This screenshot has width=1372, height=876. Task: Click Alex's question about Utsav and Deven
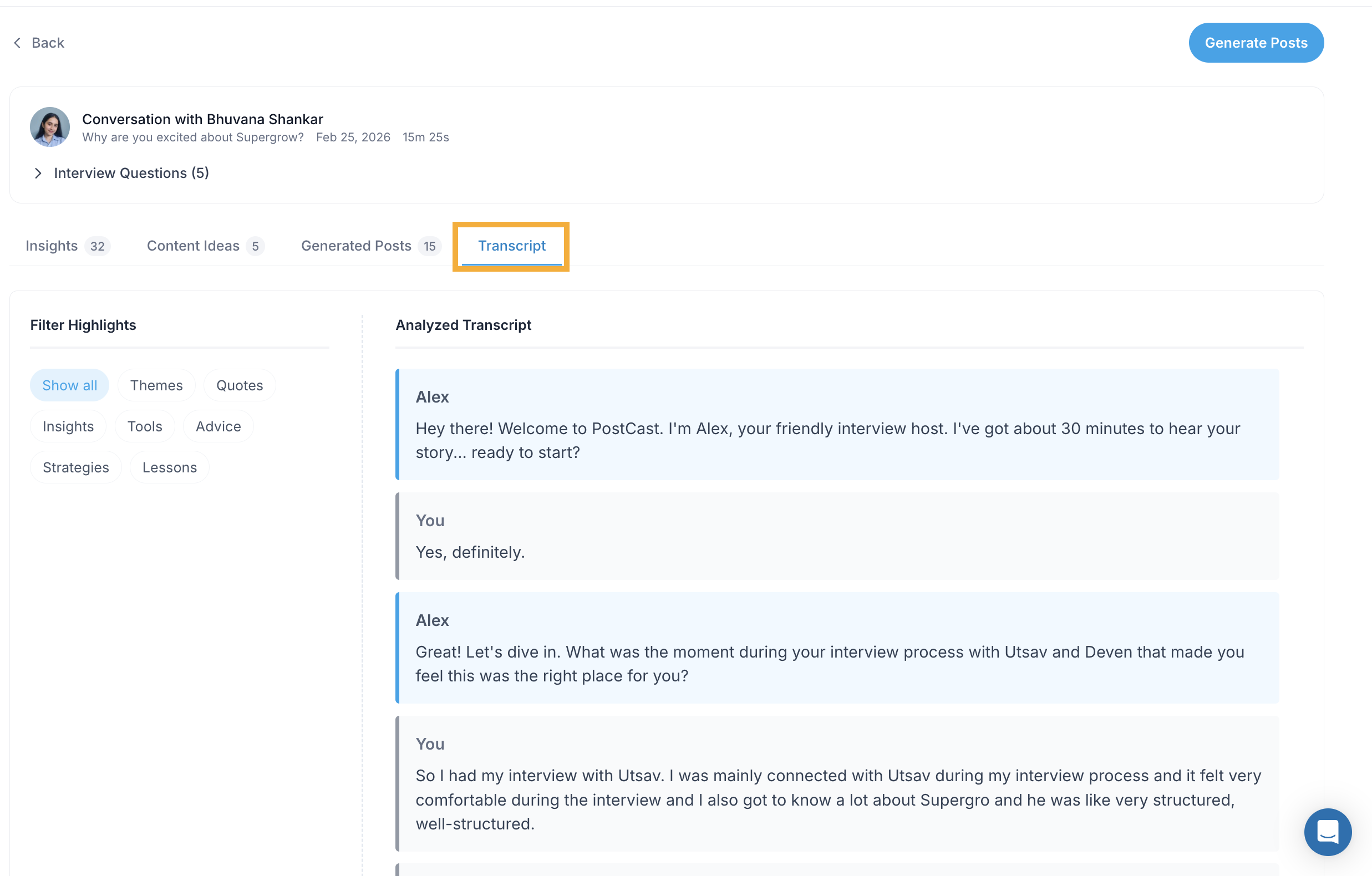point(837,648)
